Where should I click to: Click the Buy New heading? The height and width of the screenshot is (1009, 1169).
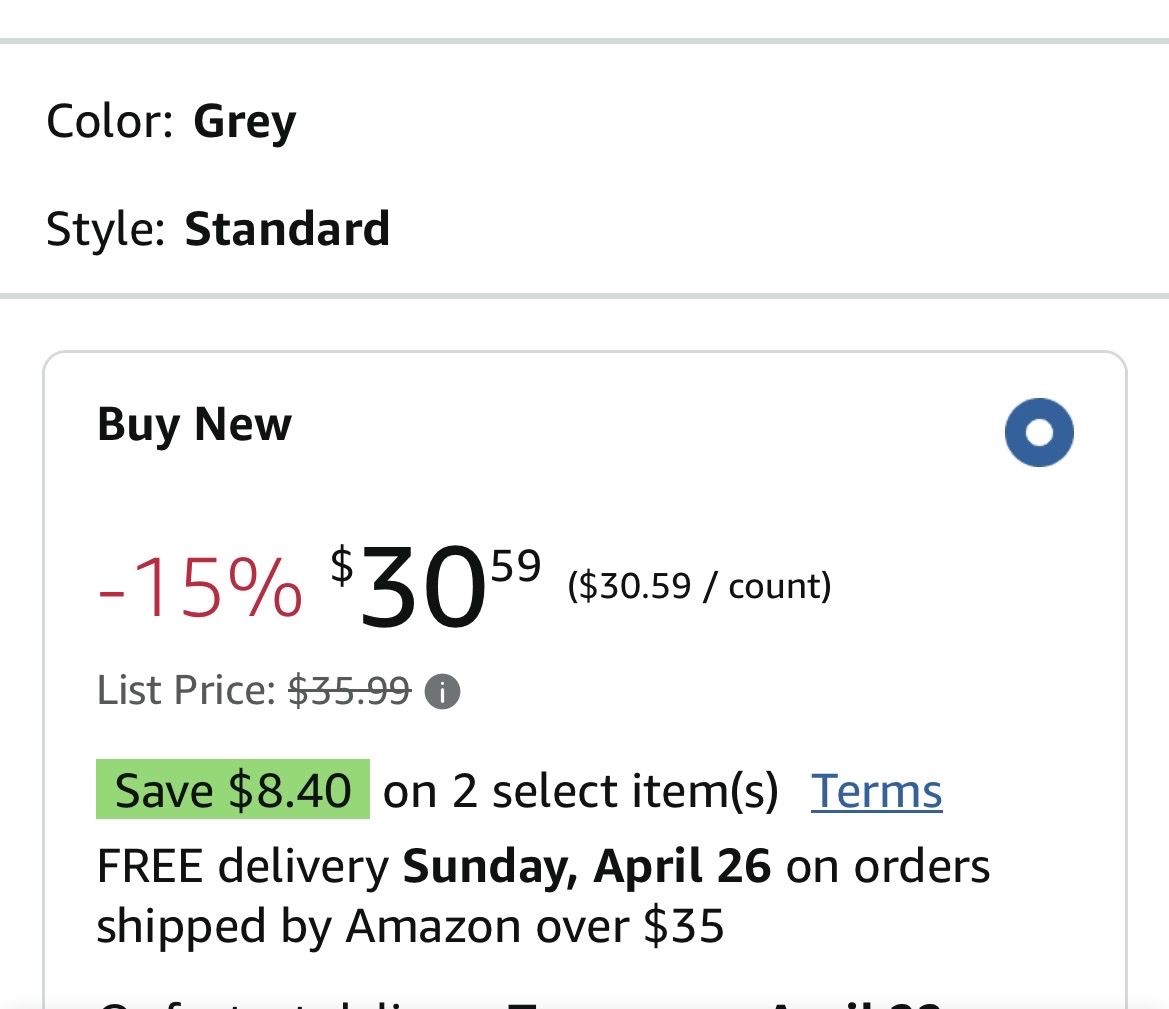pos(194,424)
